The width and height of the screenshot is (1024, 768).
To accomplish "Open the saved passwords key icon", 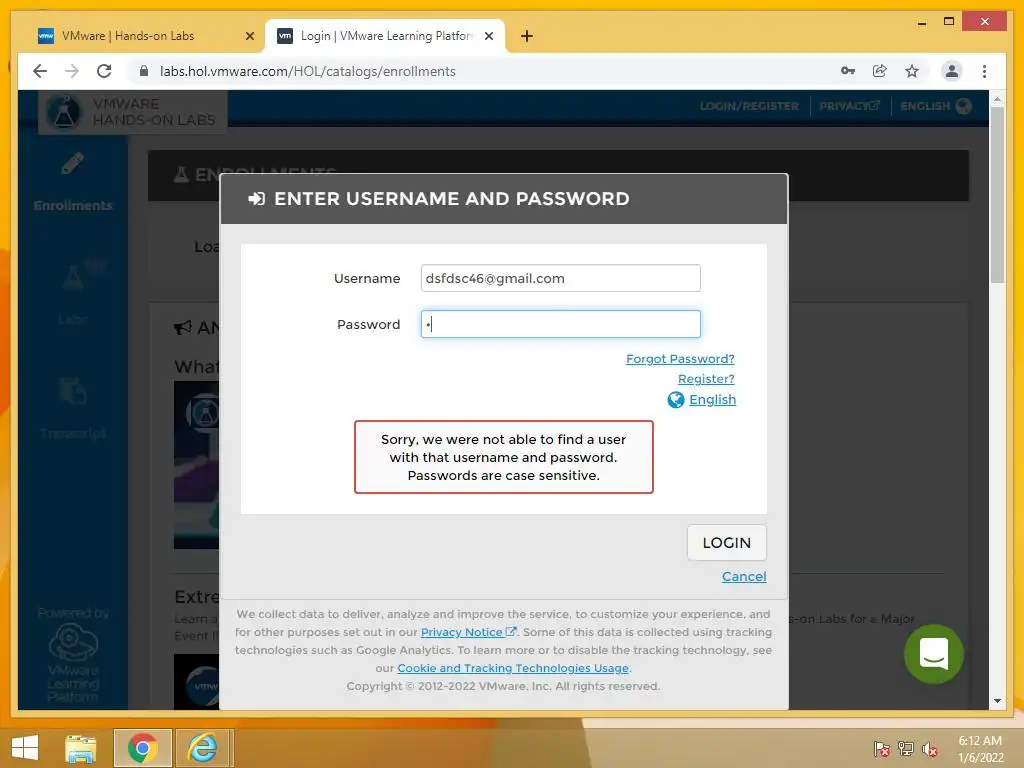I will coord(848,71).
